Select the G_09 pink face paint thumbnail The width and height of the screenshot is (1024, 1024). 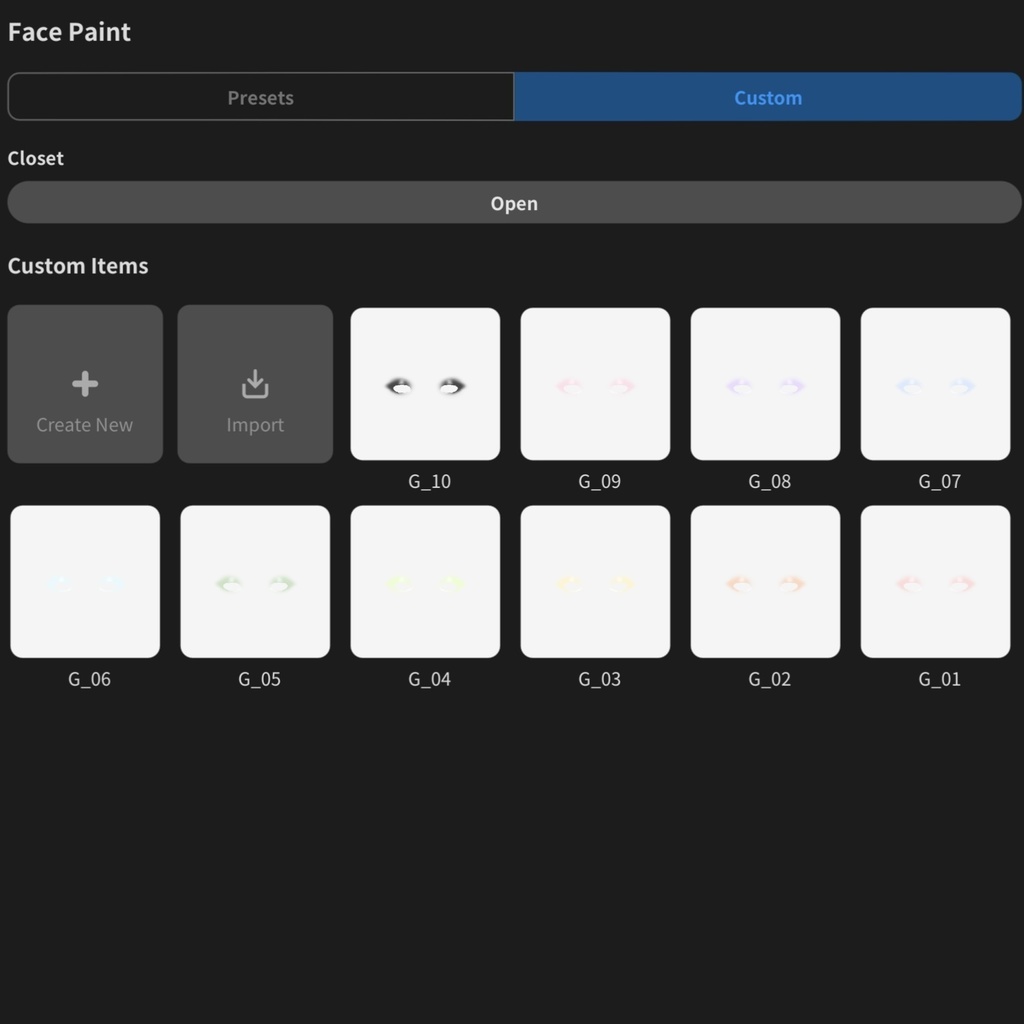(x=595, y=384)
